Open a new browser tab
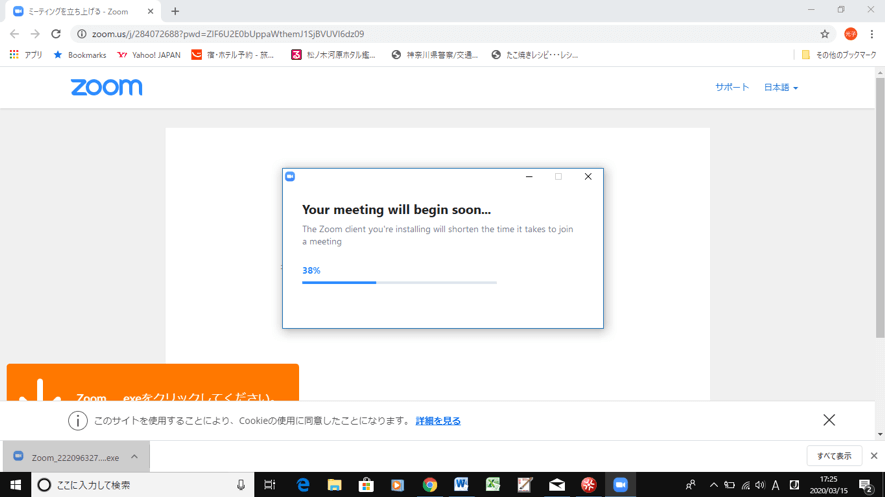Viewport: 885px width, 497px height. [x=175, y=11]
